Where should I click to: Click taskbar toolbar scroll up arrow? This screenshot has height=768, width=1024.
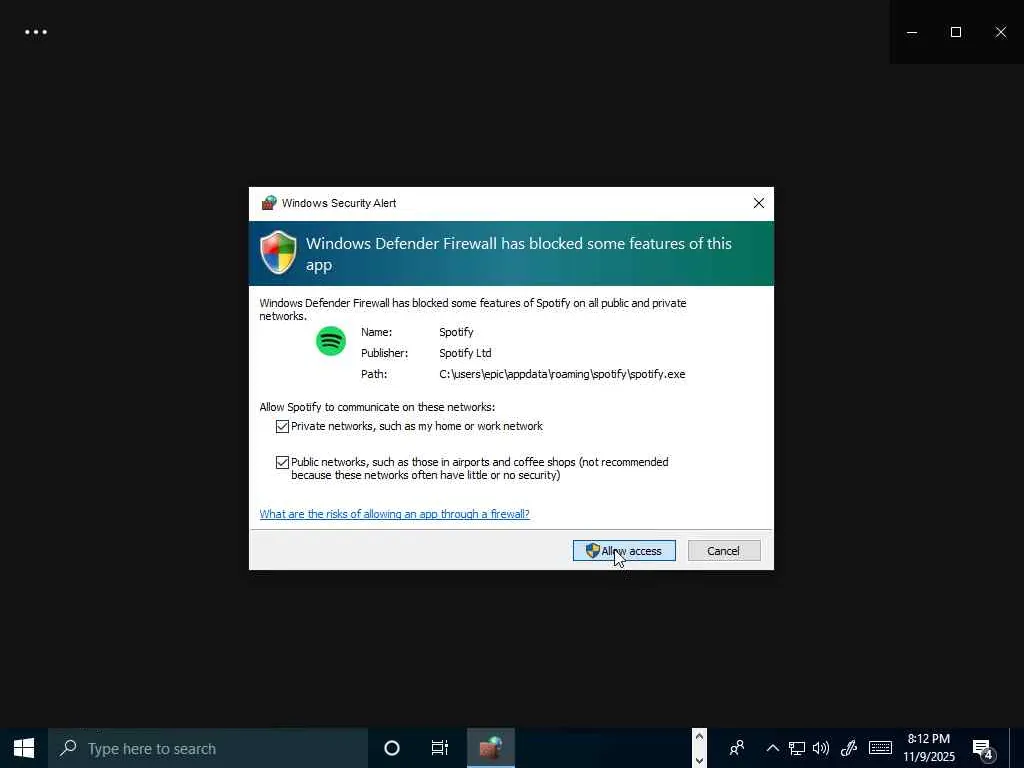point(699,737)
